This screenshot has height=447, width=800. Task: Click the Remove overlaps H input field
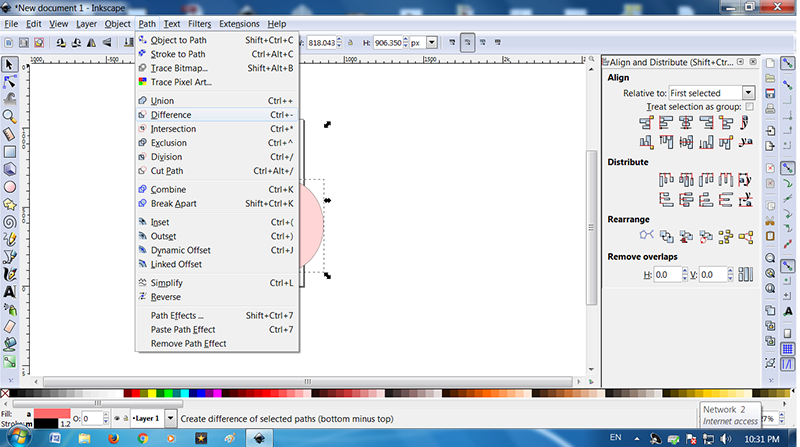pyautogui.click(x=667, y=275)
